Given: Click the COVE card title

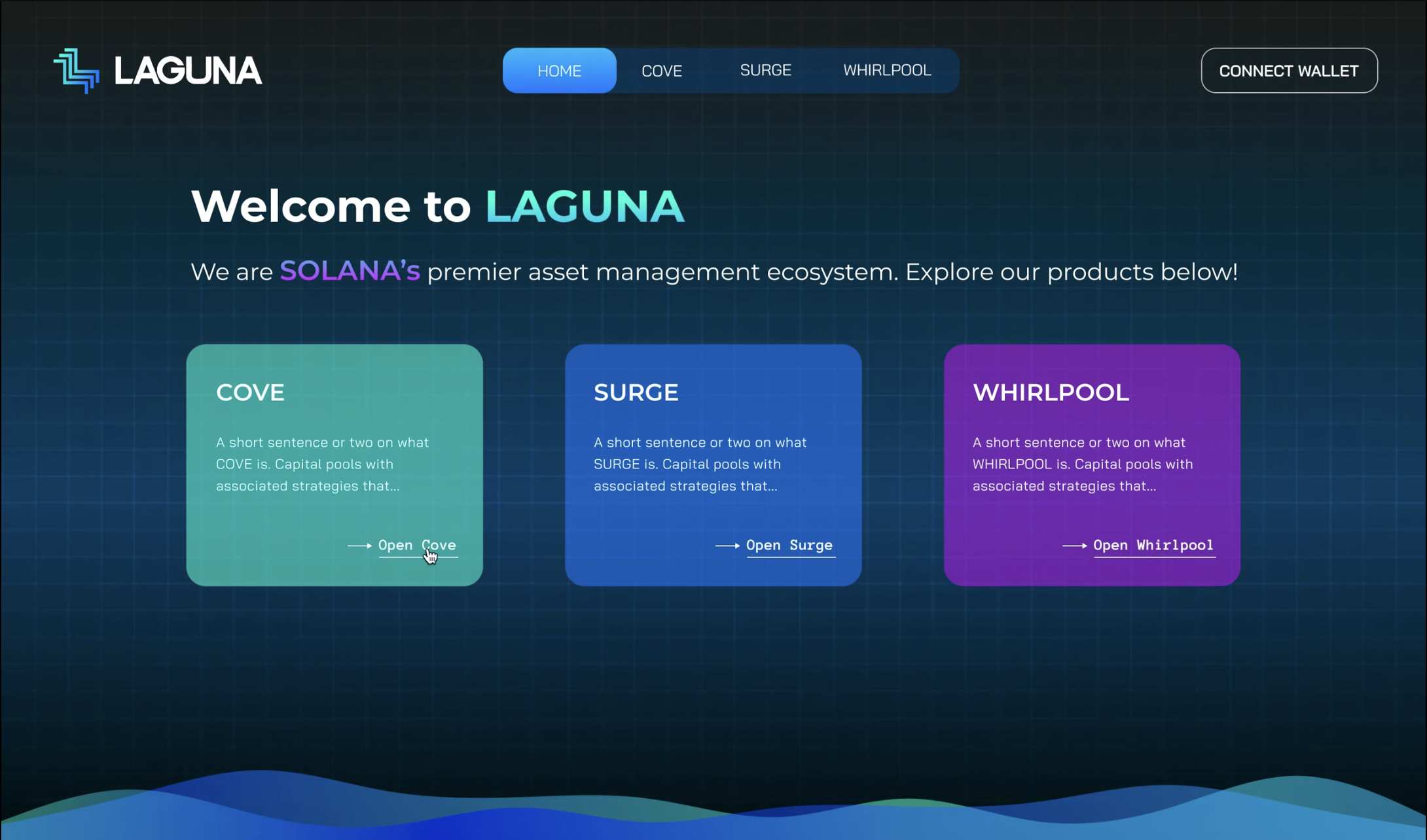Looking at the screenshot, I should pos(250,393).
